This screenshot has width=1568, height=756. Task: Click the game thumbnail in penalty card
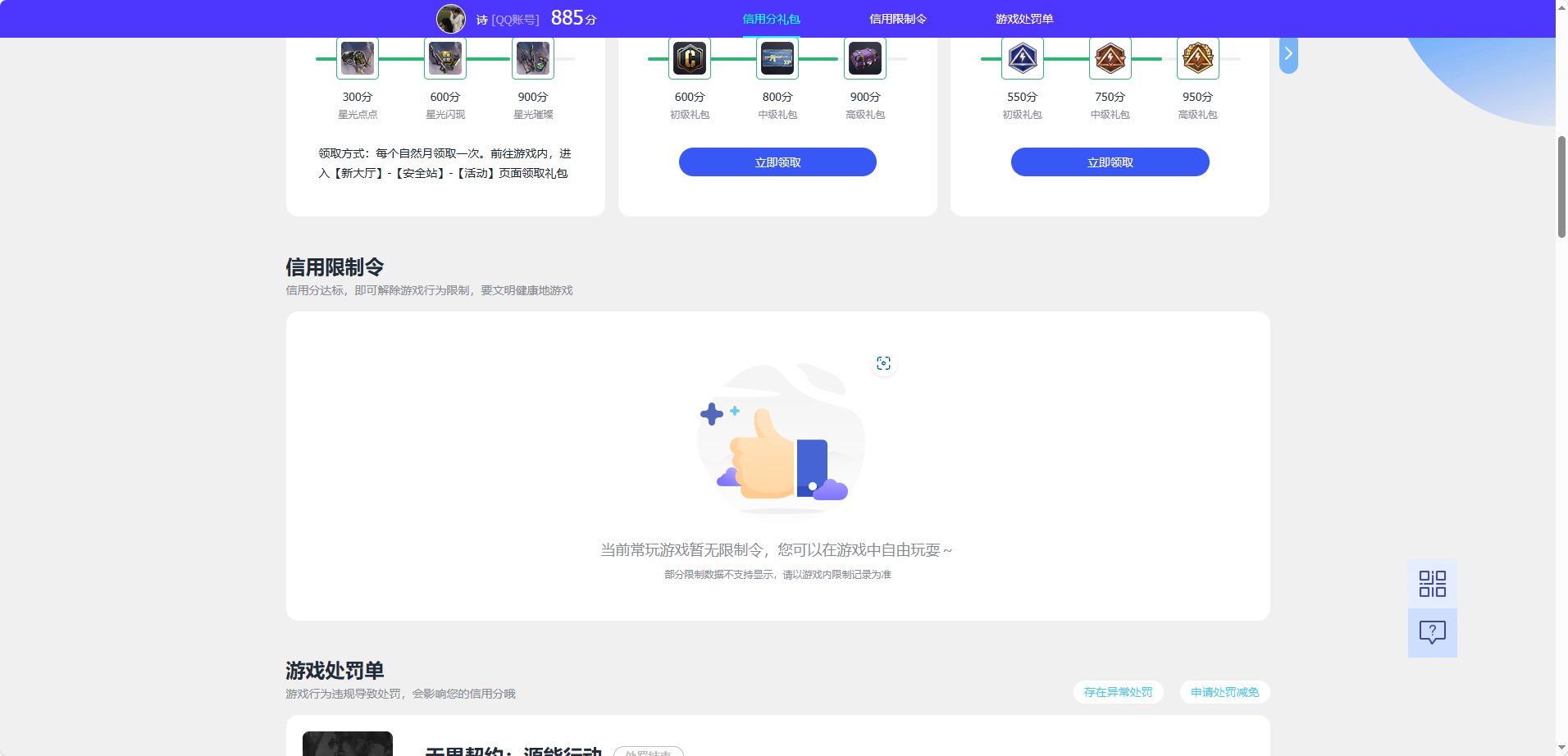point(348,743)
